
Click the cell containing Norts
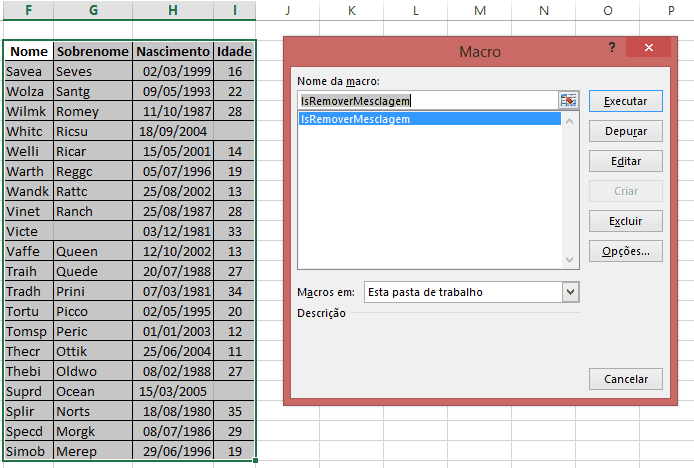click(93, 412)
